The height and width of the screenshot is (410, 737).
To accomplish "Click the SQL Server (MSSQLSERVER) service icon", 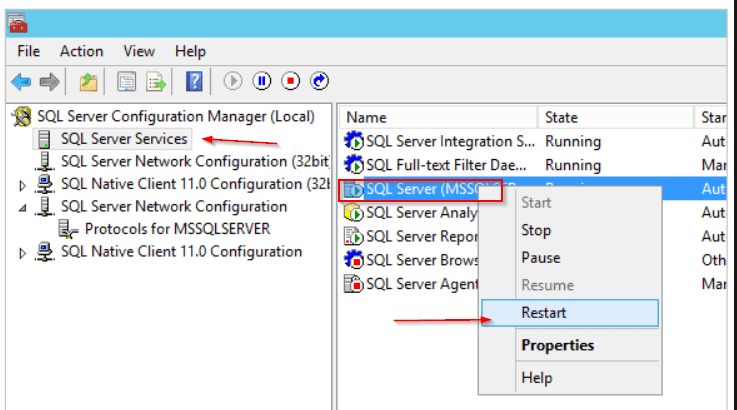I will pos(353,189).
